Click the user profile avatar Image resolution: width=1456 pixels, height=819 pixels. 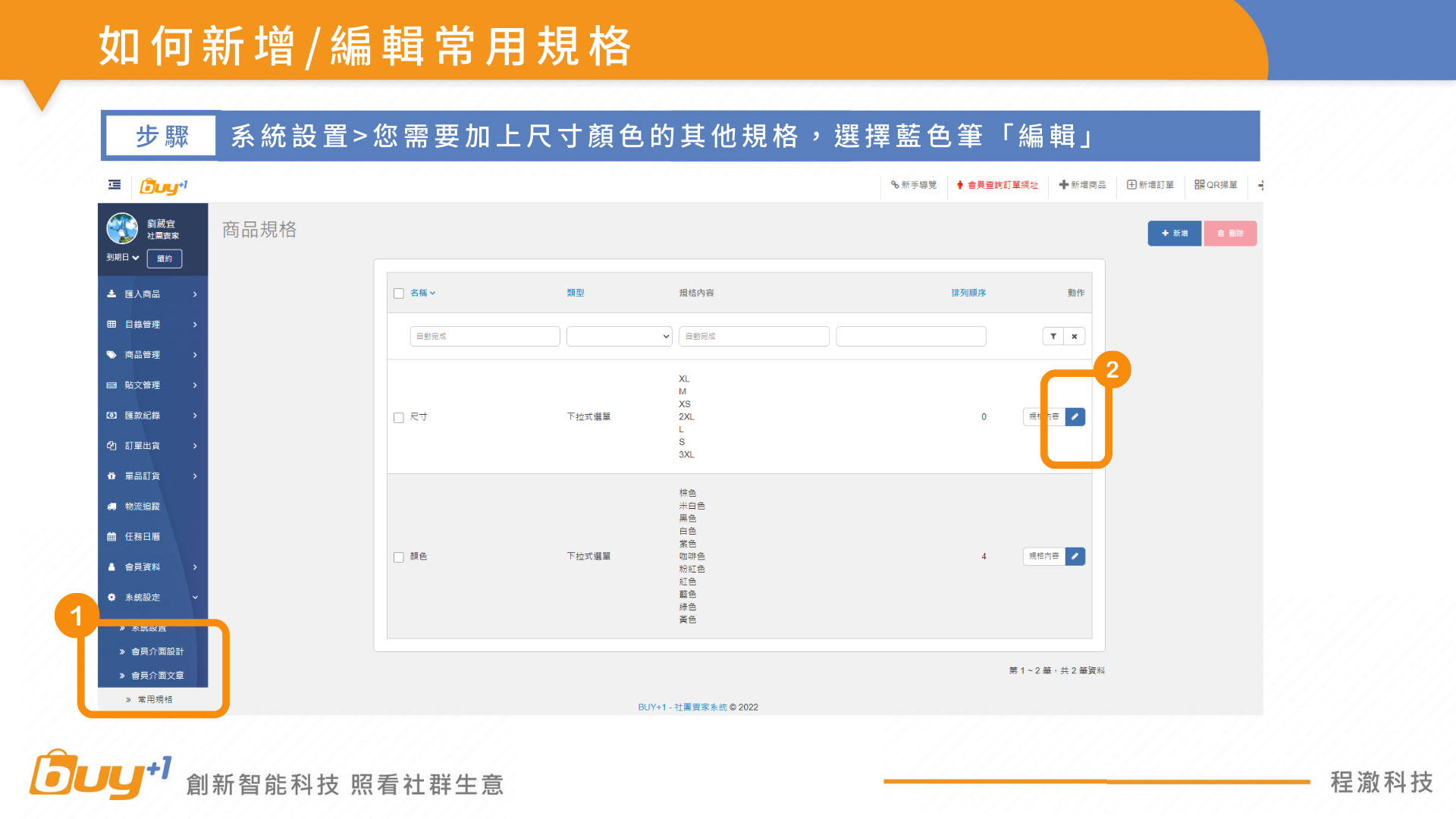coord(122,228)
